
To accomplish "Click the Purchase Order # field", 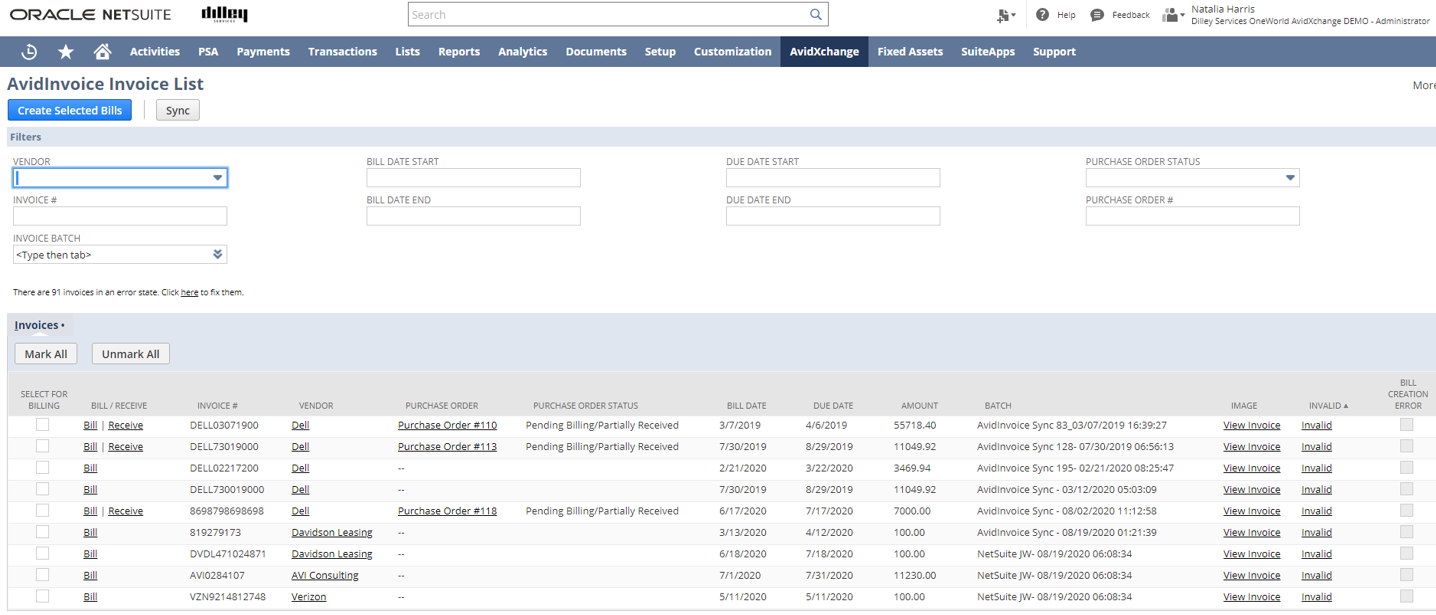I will (1193, 216).
